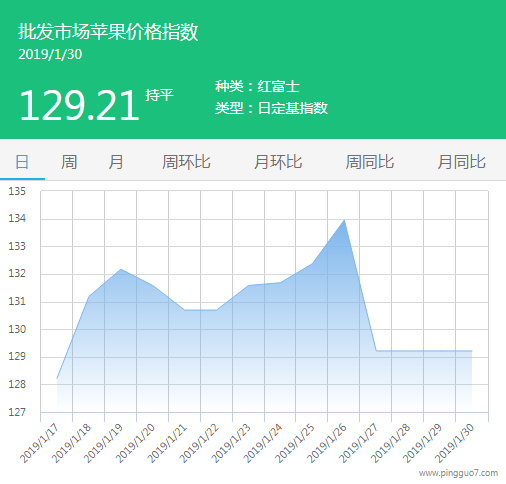The width and height of the screenshot is (506, 484).
Task: Click the y-axis value 130
Action: tap(17, 329)
